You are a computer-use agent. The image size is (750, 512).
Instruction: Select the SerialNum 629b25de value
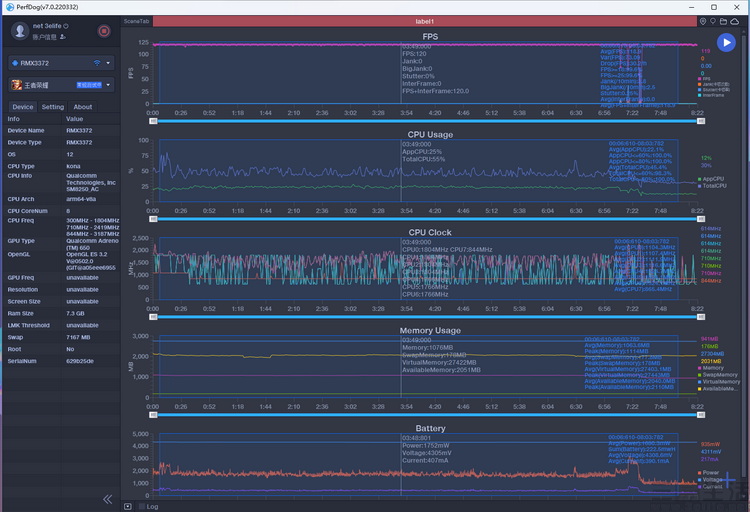pyautogui.click(x=79, y=361)
